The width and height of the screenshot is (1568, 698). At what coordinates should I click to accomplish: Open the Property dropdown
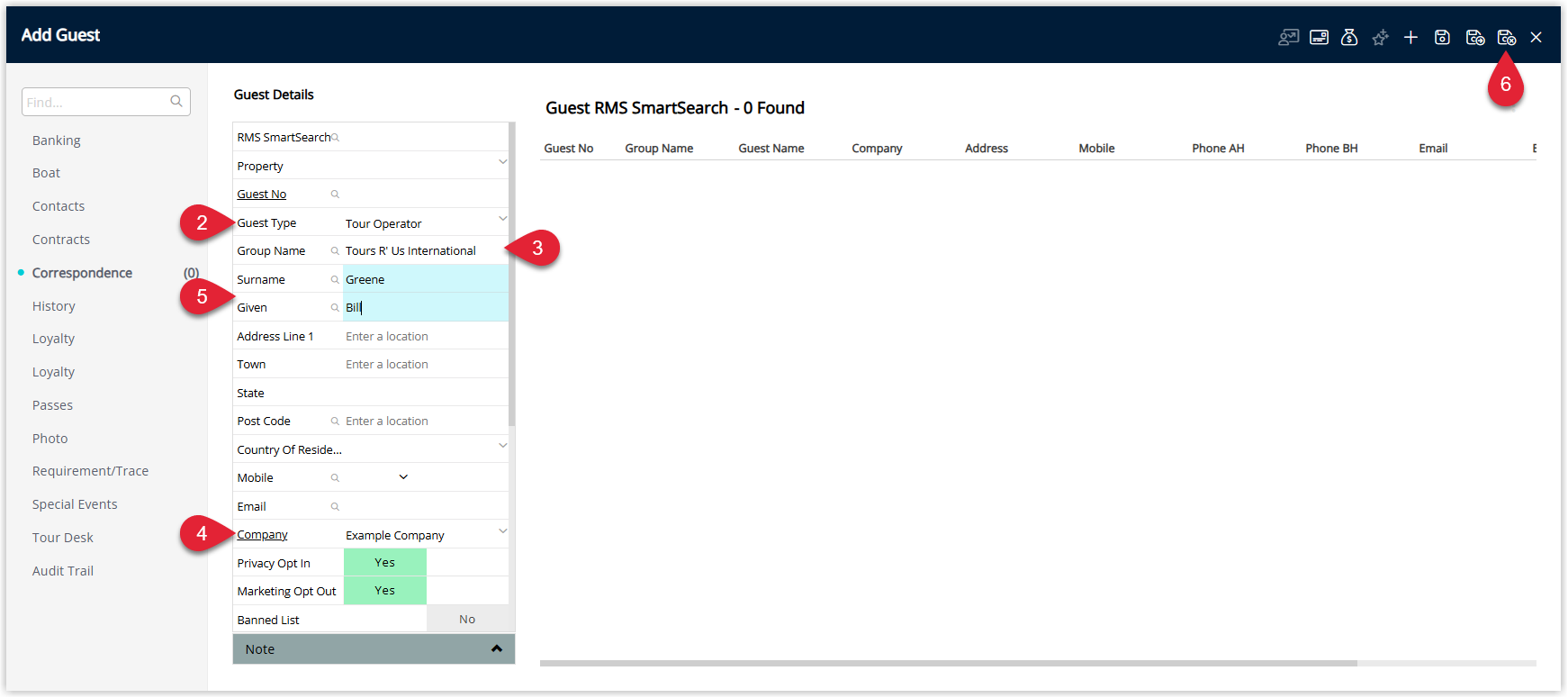pyautogui.click(x=502, y=162)
